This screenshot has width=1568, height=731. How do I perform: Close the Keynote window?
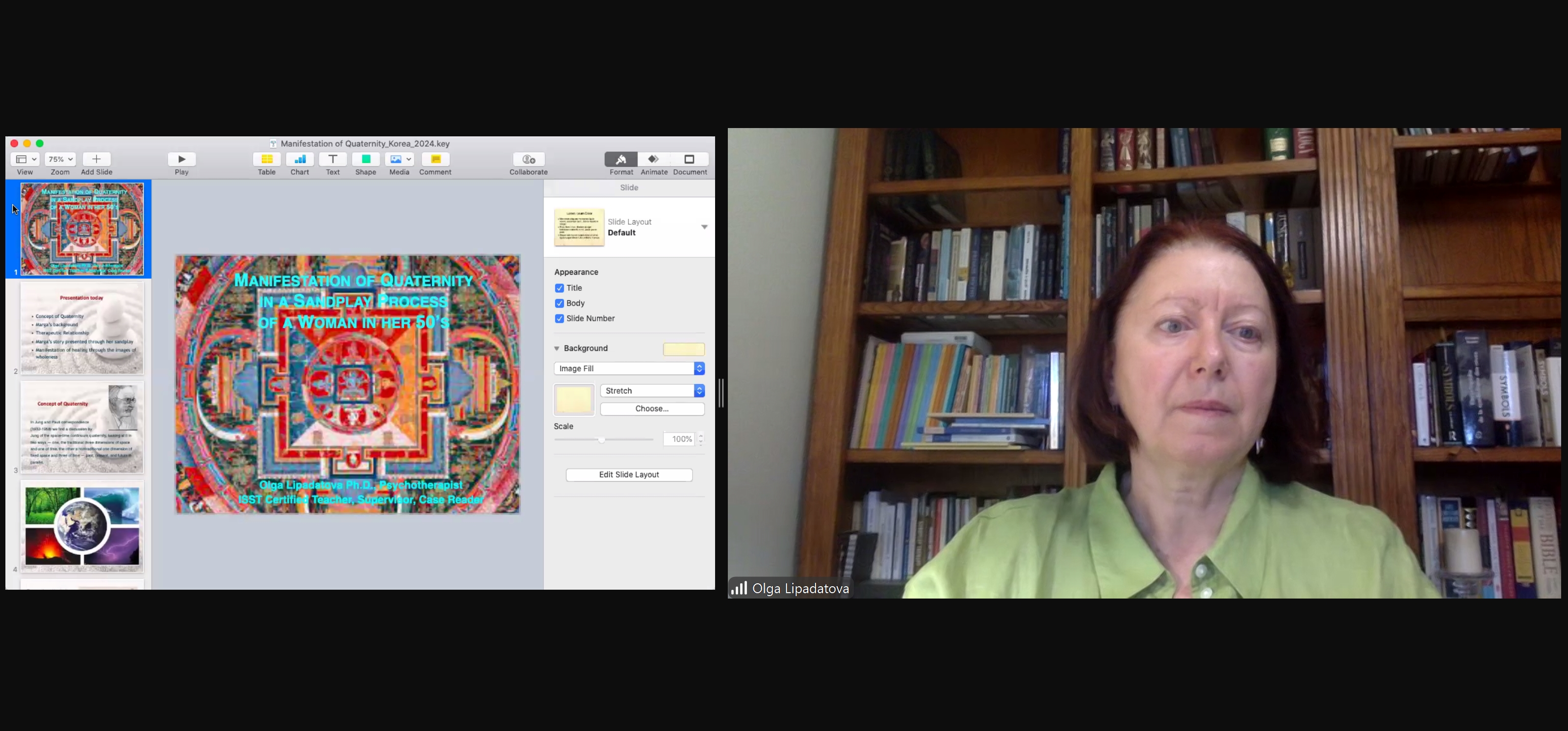tap(14, 144)
